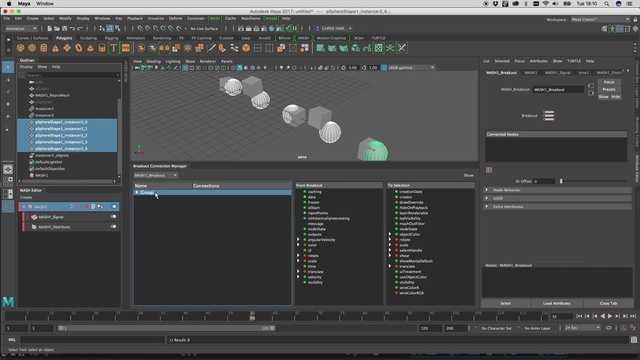Click the polygon cylinder shelf icon
This screenshot has width=640, height=360.
click(44, 48)
